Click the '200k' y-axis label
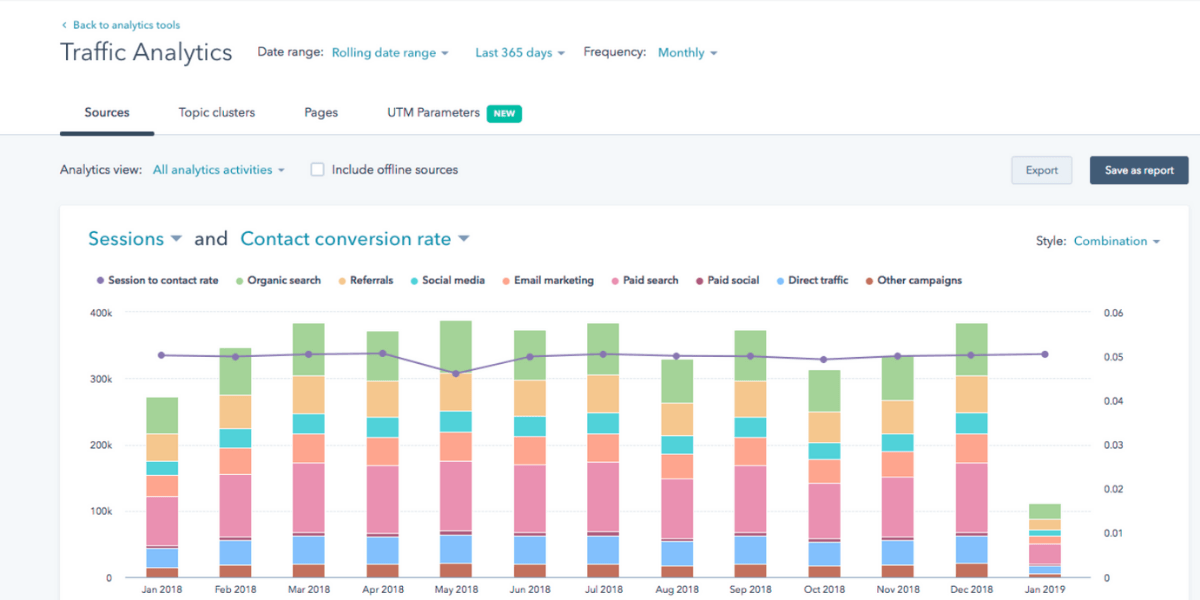The height and width of the screenshot is (600, 1200). click(x=99, y=445)
